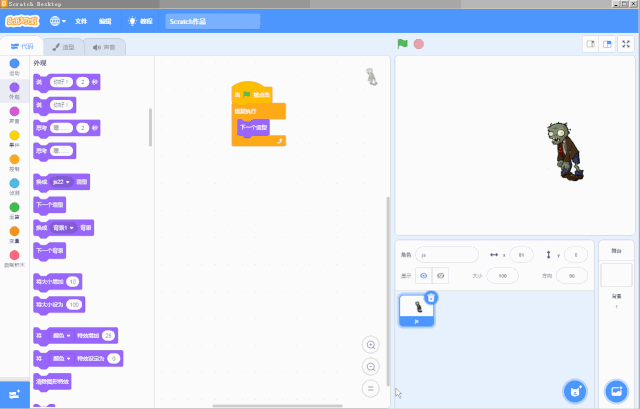Click value 10 in change size block
The width and height of the screenshot is (640, 409).
click(73, 282)
